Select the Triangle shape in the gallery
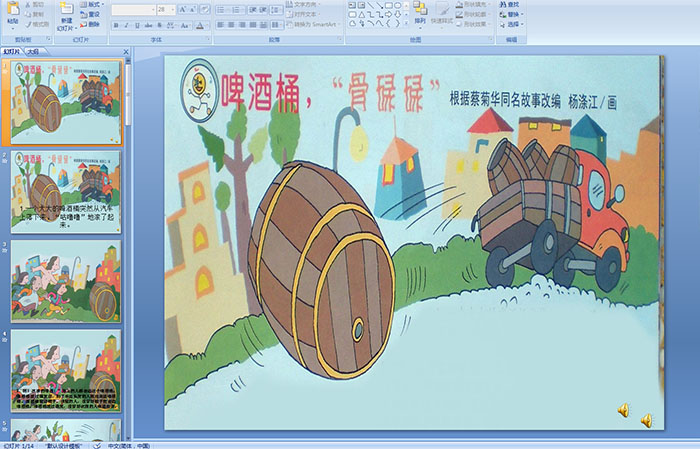 tap(362, 15)
